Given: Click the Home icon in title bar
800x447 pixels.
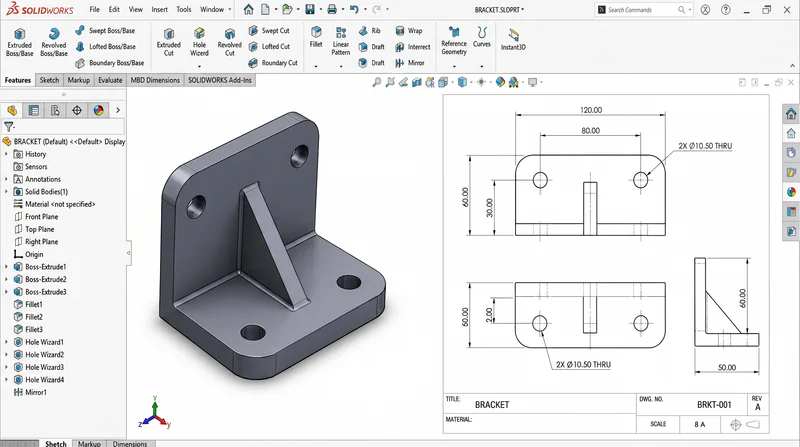Looking at the screenshot, I should [248, 9].
